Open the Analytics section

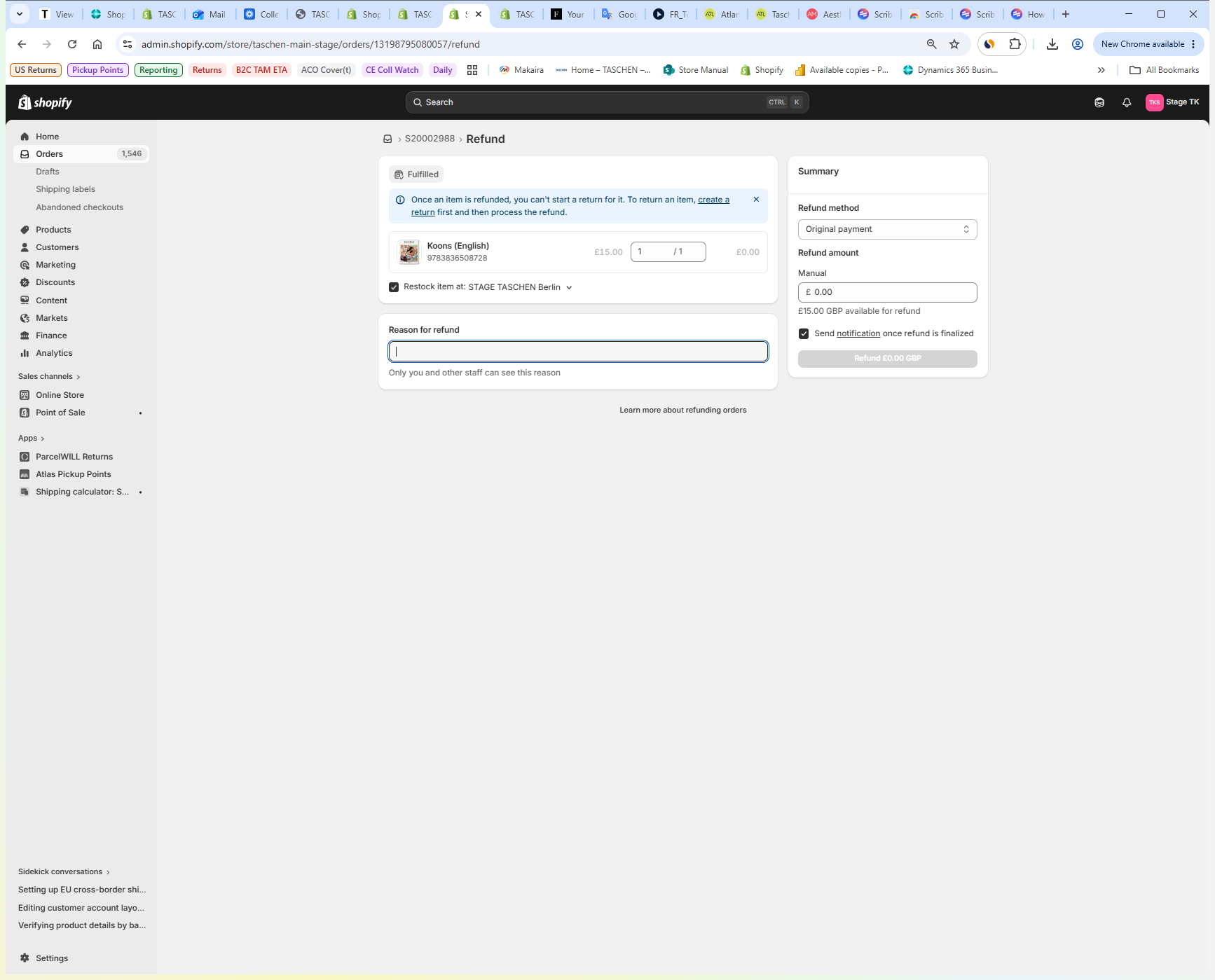coord(54,353)
